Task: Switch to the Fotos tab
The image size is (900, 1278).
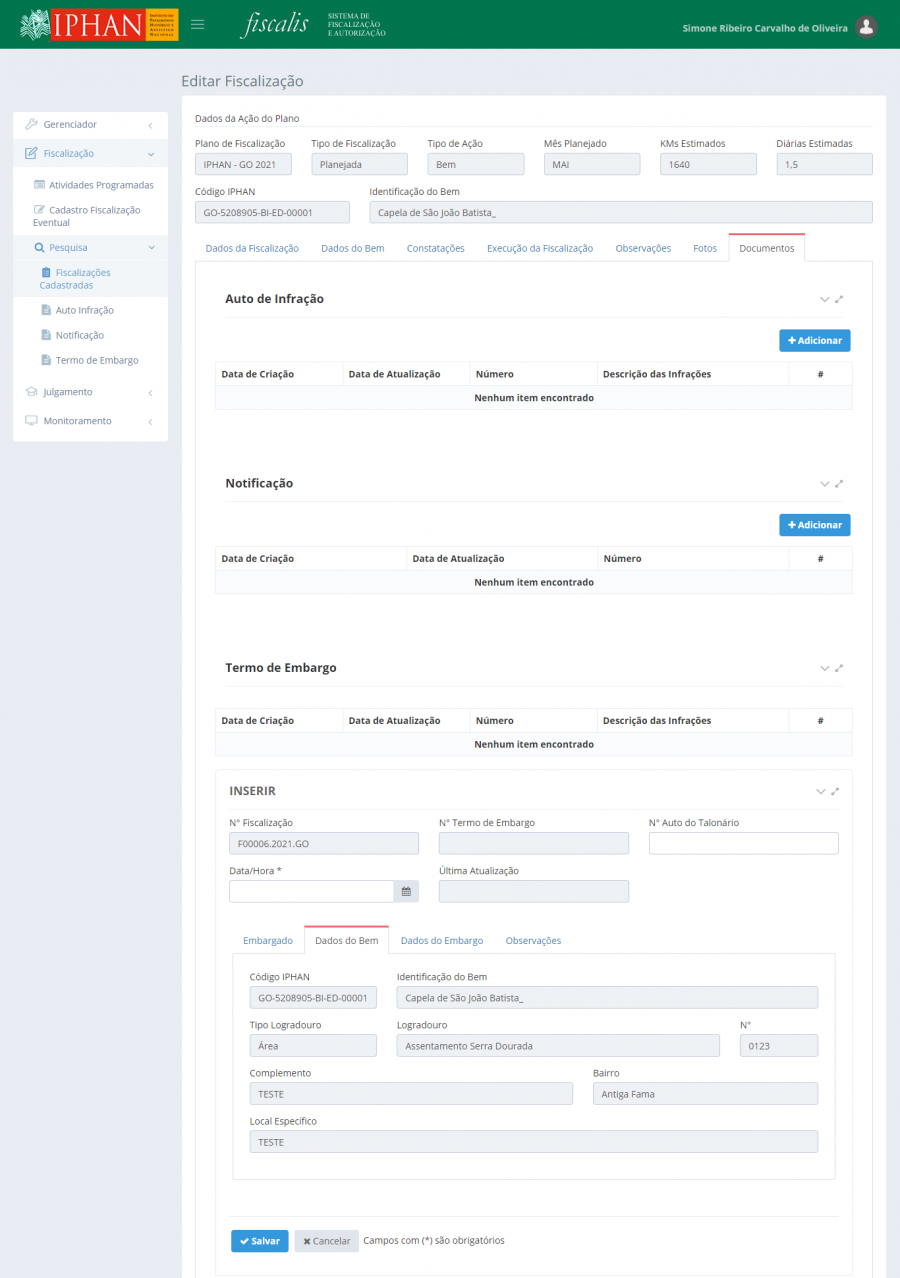Action: pyautogui.click(x=705, y=248)
